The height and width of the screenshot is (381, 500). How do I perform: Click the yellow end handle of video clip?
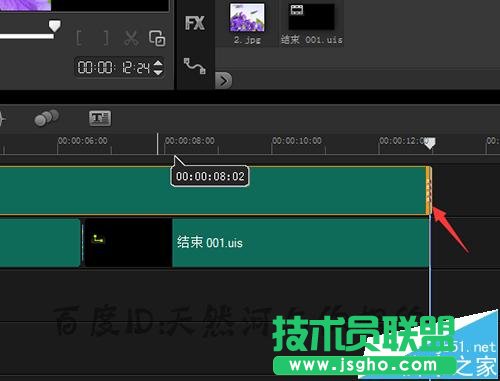(x=429, y=190)
